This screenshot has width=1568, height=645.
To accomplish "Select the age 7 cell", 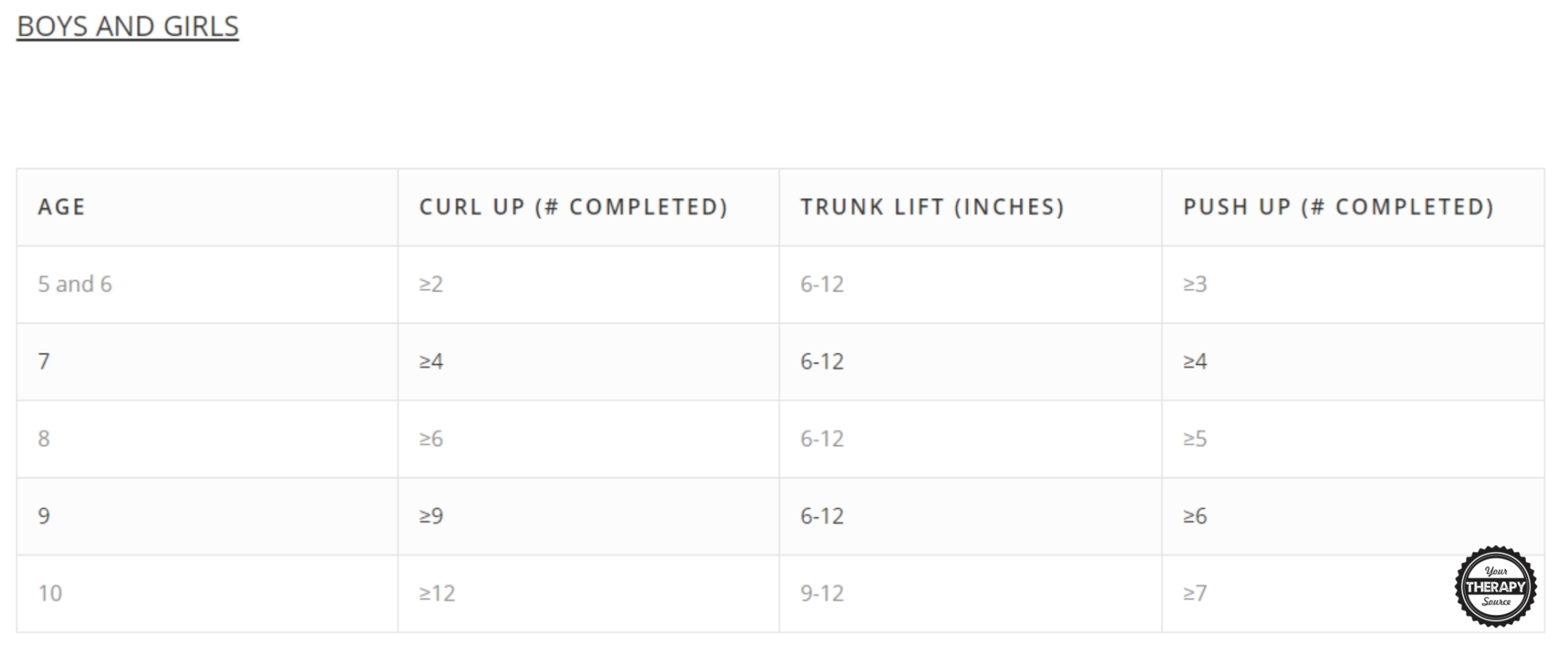I will point(44,362).
